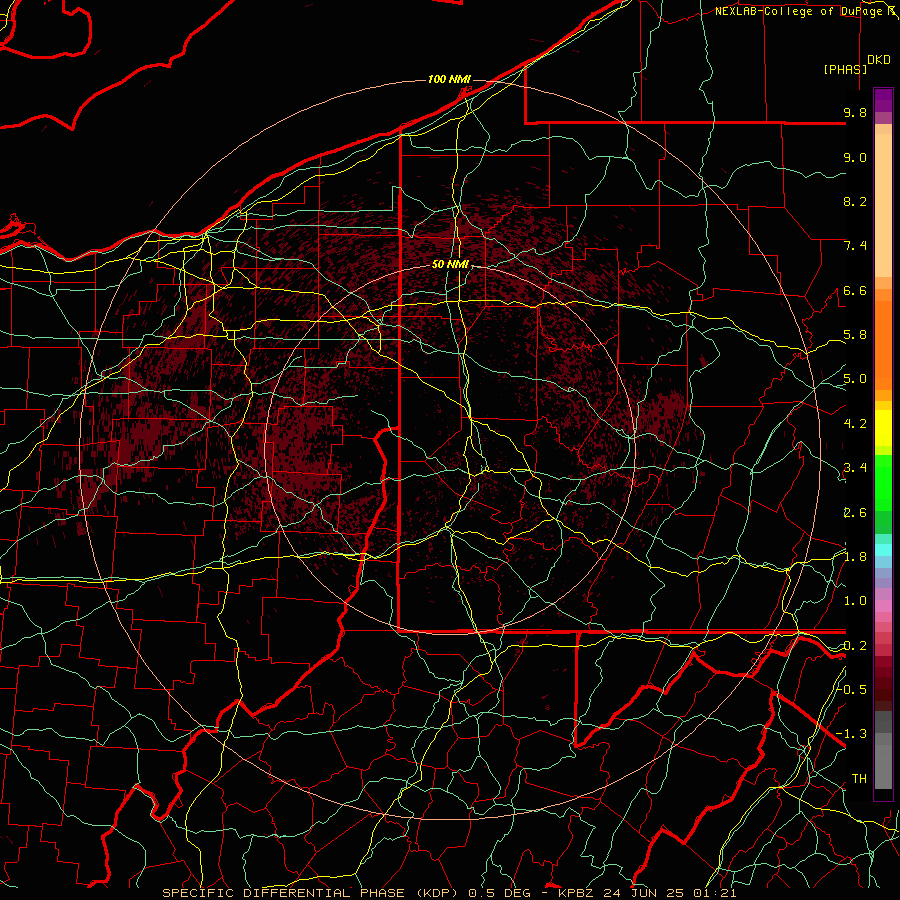Viewport: 900px width, 900px height.
Task: Click the "100 NMI" range ring label
Action: 449,79
